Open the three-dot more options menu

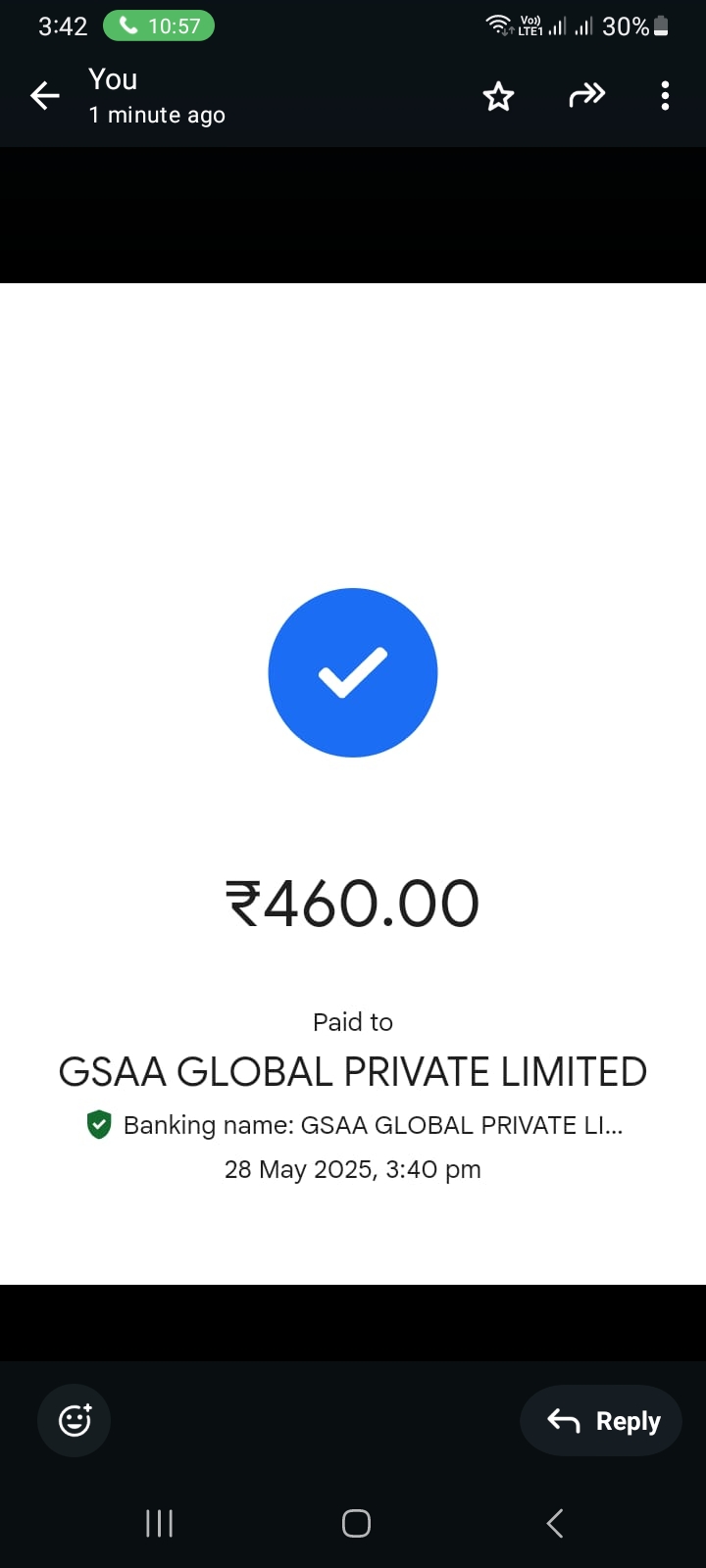pos(665,96)
